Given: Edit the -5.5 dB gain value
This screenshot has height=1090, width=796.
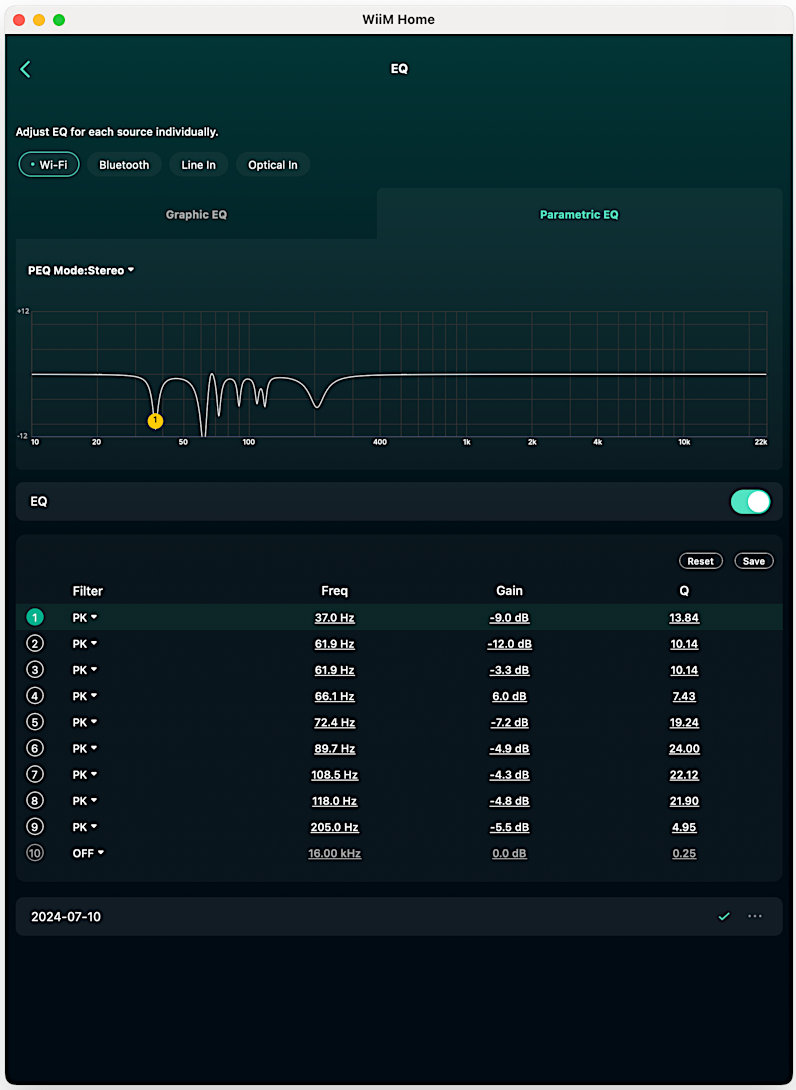Looking at the screenshot, I should (x=509, y=827).
